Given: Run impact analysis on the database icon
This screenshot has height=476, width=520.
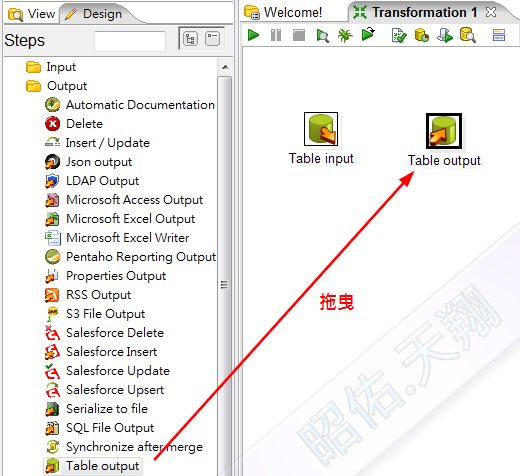Looking at the screenshot, I should [x=422, y=35].
